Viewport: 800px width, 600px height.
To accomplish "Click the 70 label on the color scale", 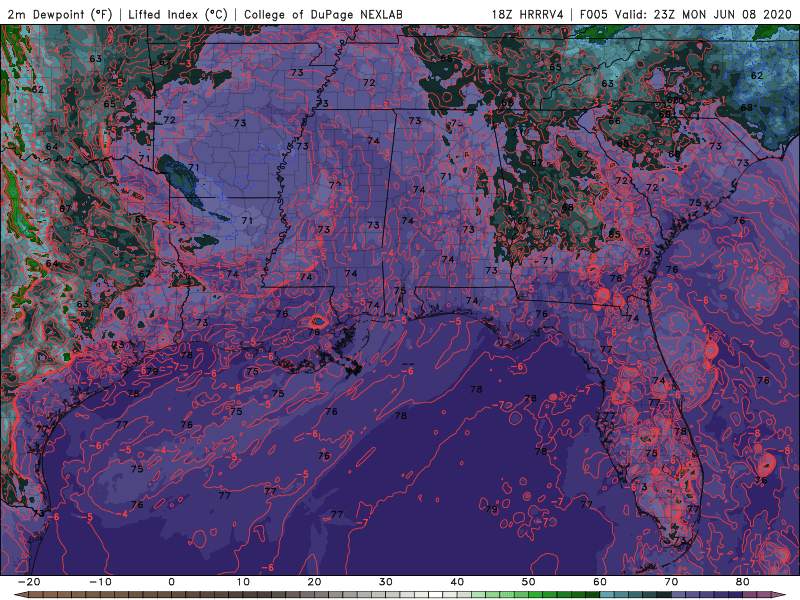I will pos(671,582).
